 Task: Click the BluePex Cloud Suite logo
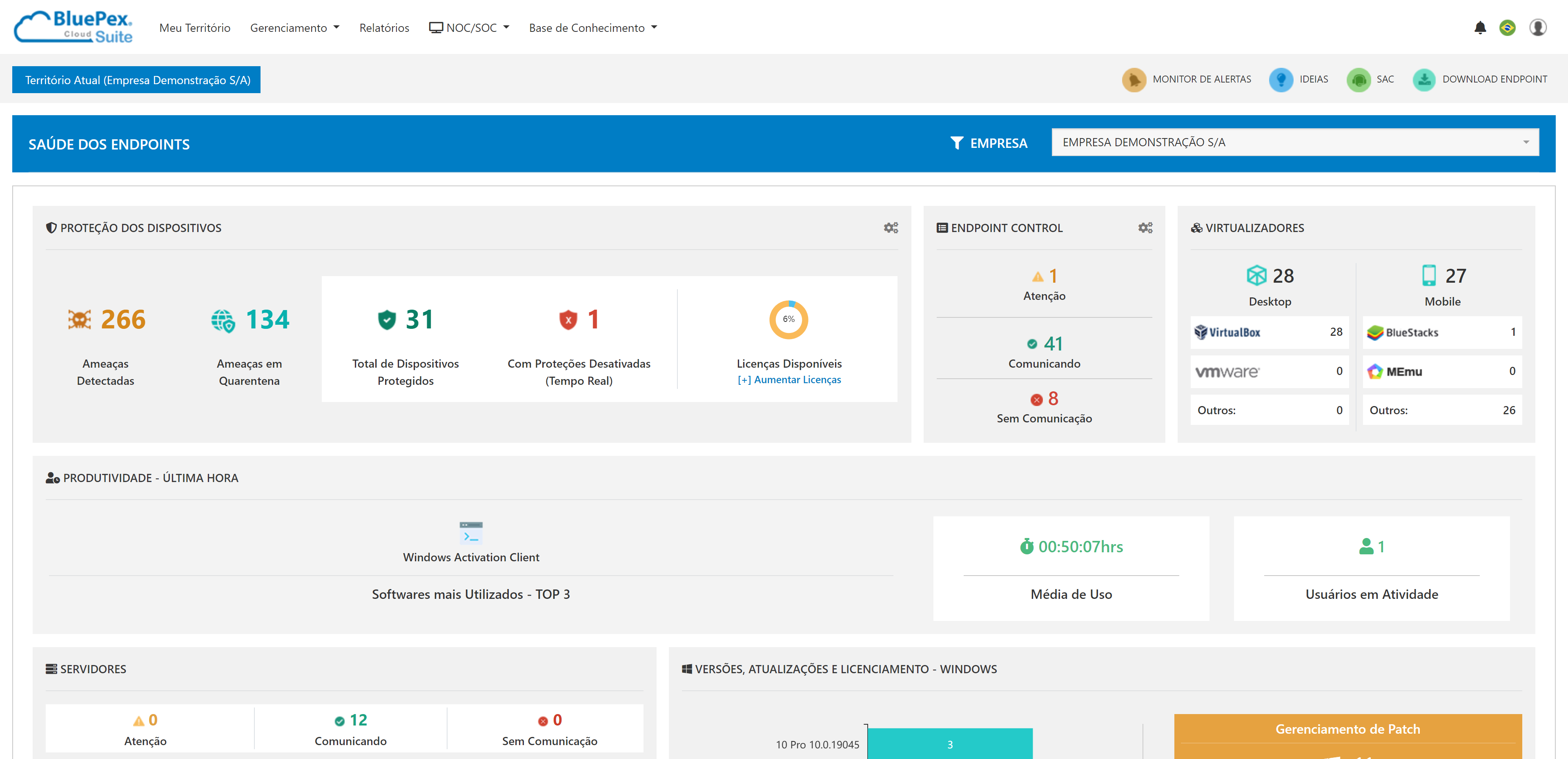coord(73,27)
